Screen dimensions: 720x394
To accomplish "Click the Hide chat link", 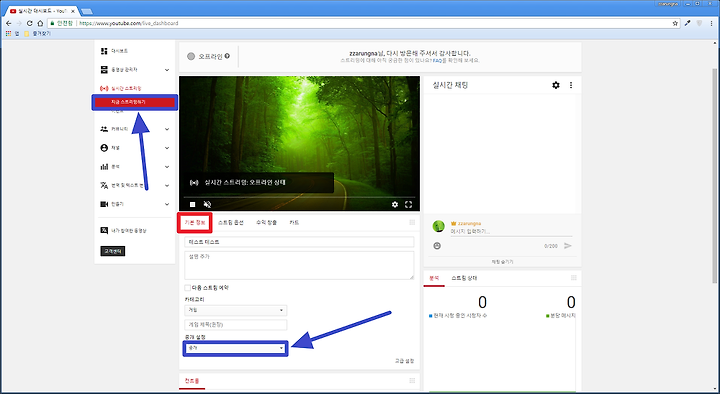I will click(502, 262).
